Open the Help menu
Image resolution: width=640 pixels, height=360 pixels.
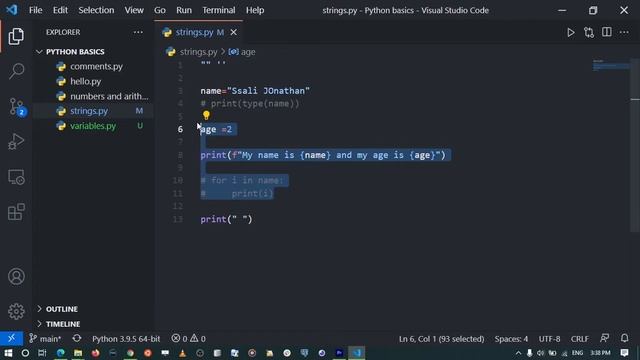pos(255,10)
